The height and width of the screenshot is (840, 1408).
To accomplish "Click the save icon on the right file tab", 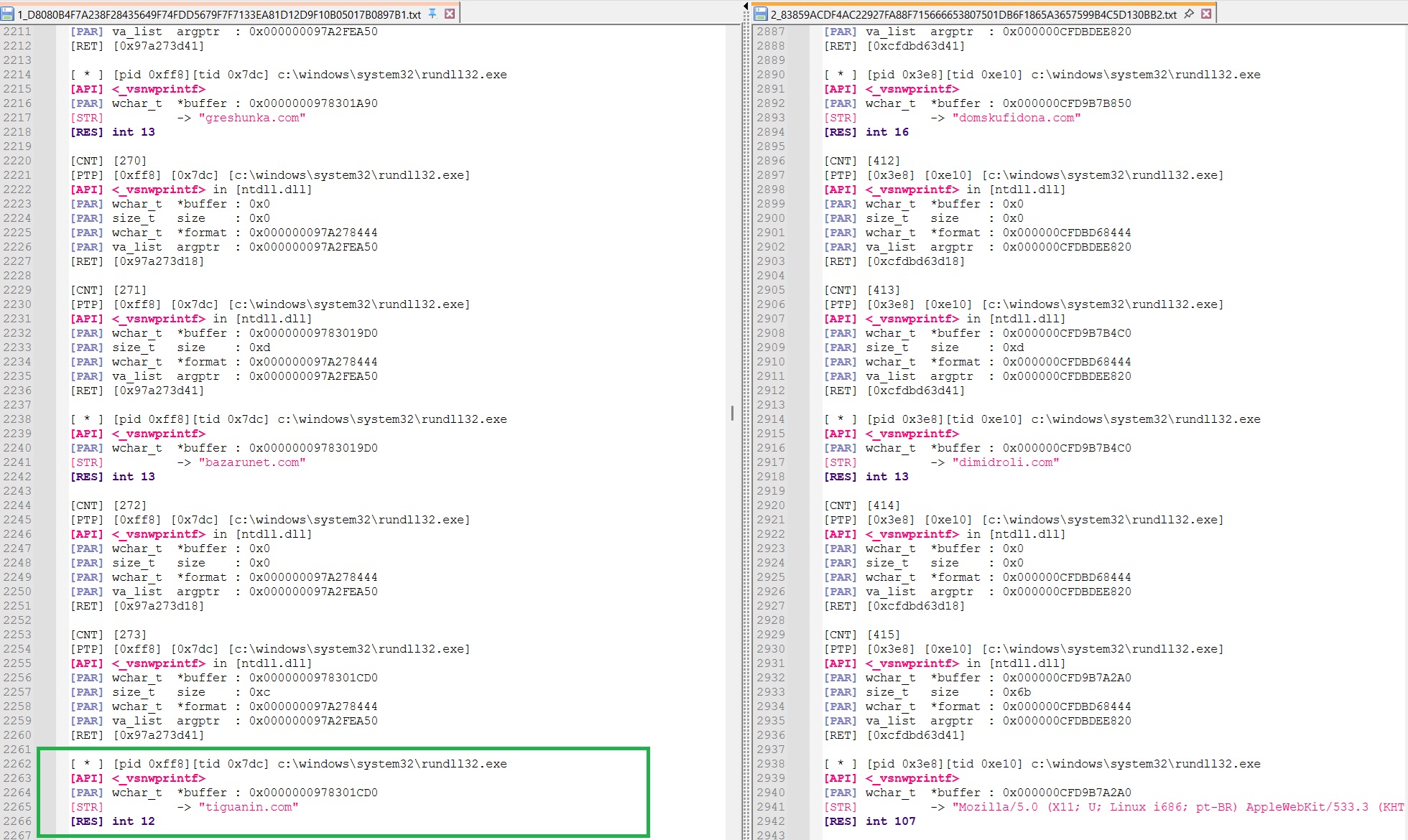I will [761, 14].
